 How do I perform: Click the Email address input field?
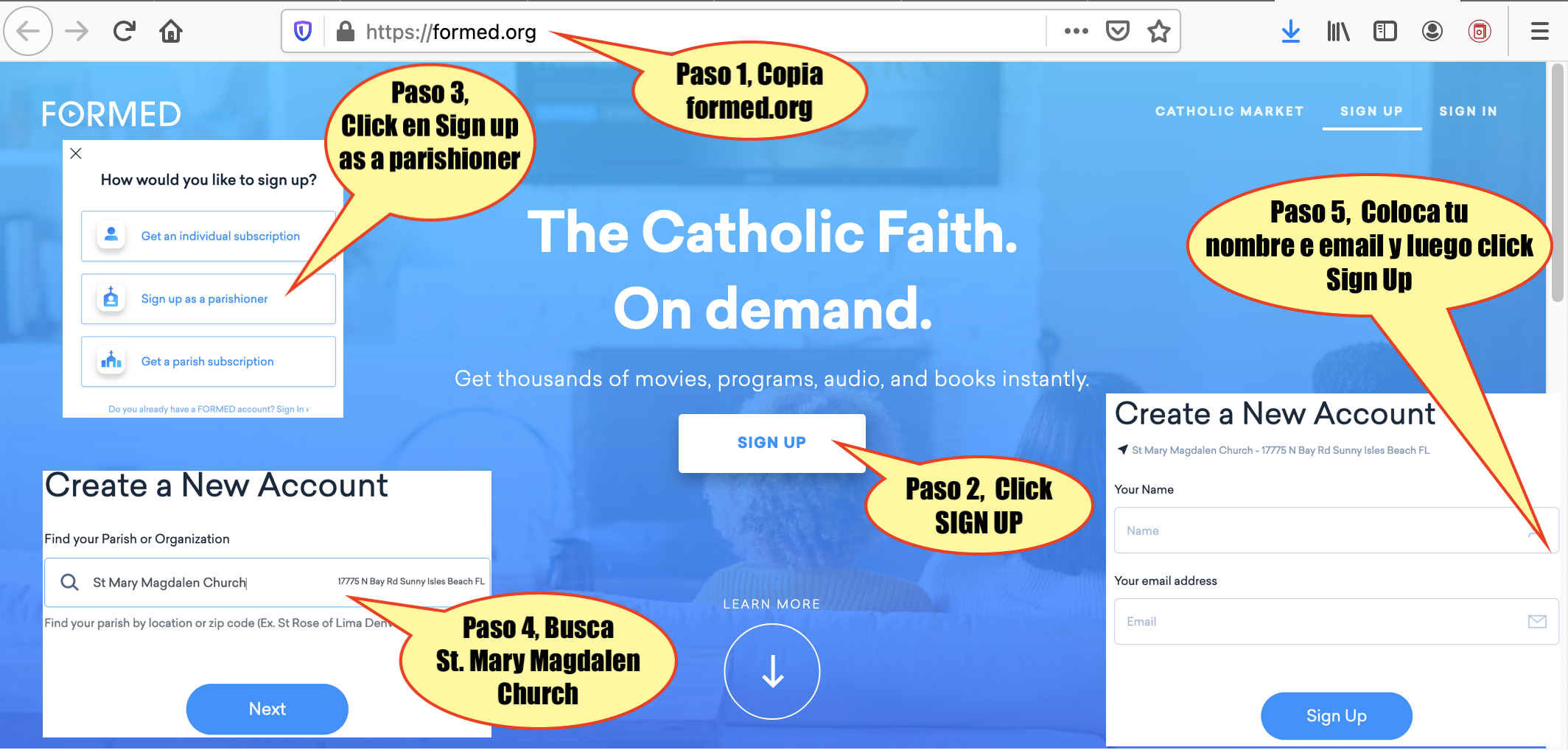(1336, 621)
